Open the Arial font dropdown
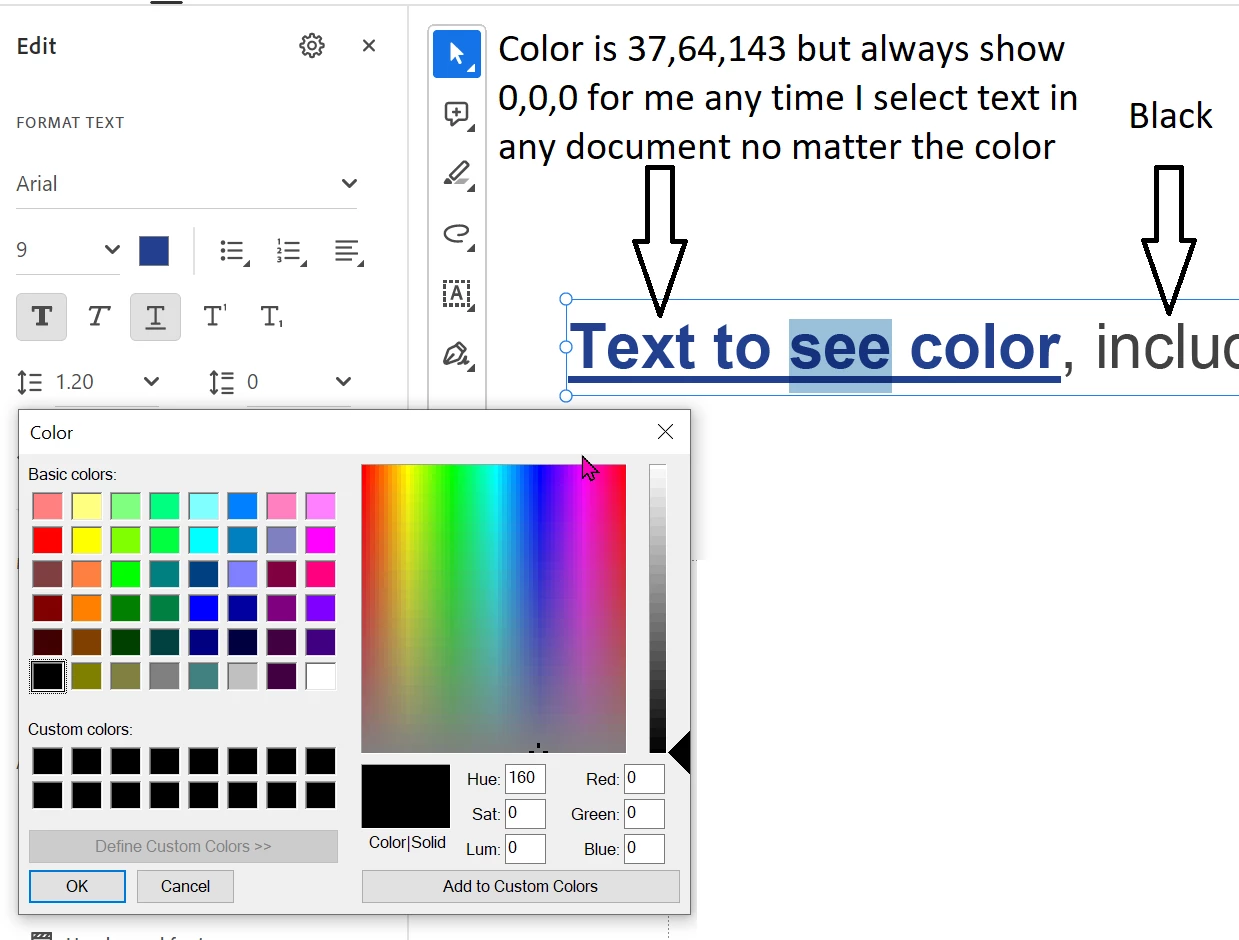The height and width of the screenshot is (940, 1239). coord(187,184)
